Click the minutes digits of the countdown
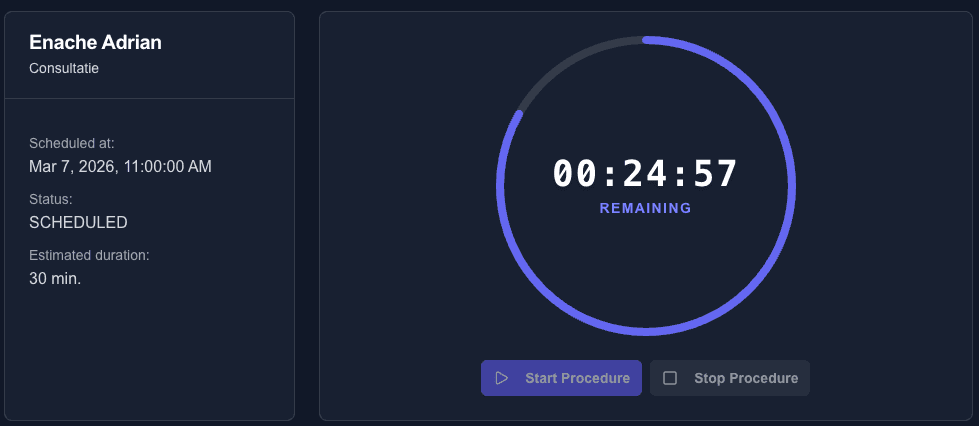 [645, 174]
